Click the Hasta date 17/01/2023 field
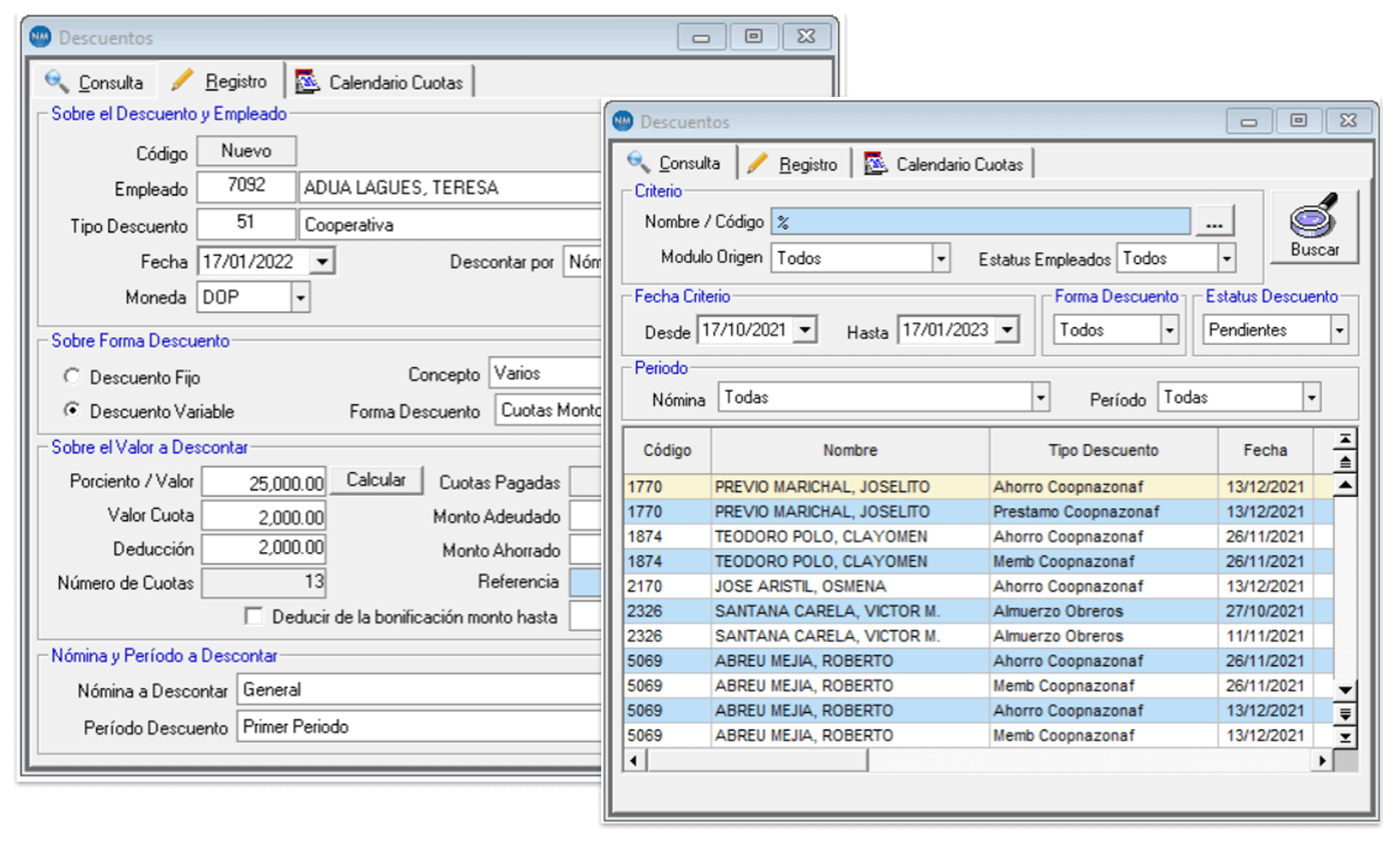The width and height of the screenshot is (1400, 841). pyautogui.click(x=948, y=330)
